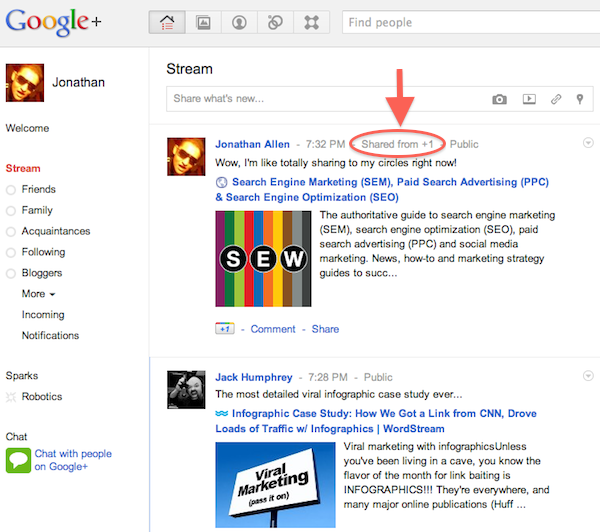Click Public on Jonathan Allen's post
600x532 pixels.
pyautogui.click(x=464, y=144)
